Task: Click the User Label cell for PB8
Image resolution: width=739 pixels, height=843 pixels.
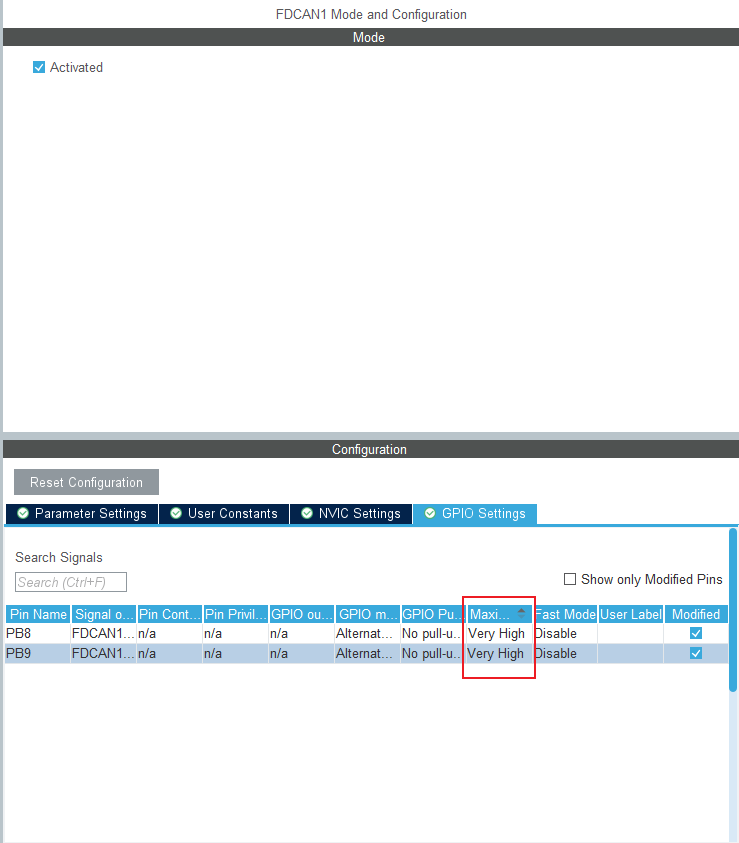Action: 630,633
